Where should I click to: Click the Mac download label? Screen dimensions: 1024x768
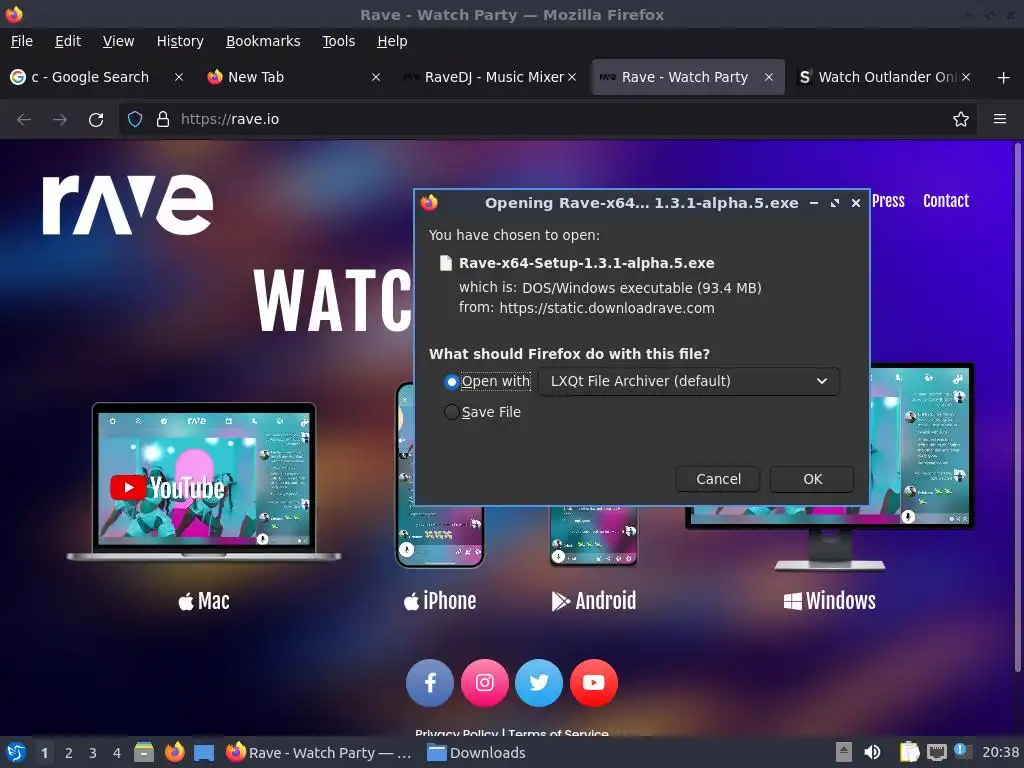point(204,601)
